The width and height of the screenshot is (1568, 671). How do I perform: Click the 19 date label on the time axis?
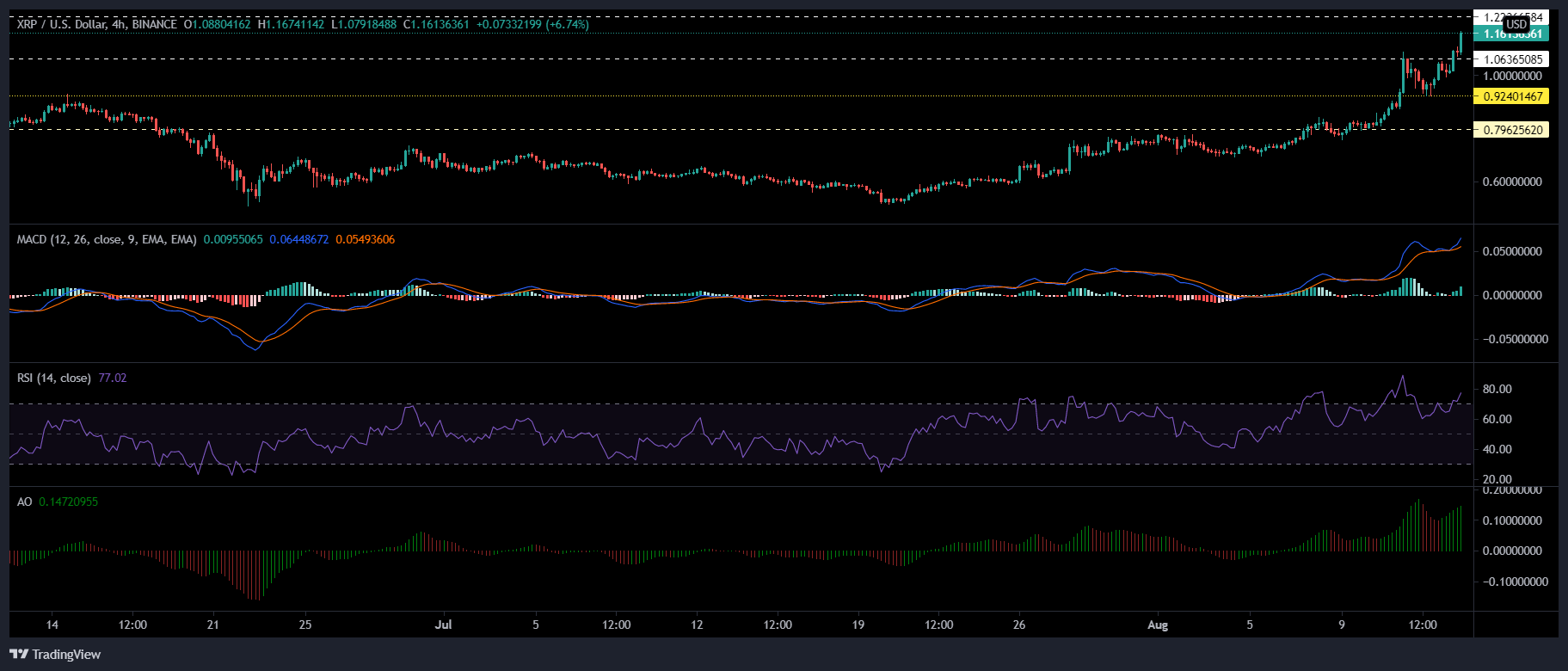pyautogui.click(x=858, y=625)
